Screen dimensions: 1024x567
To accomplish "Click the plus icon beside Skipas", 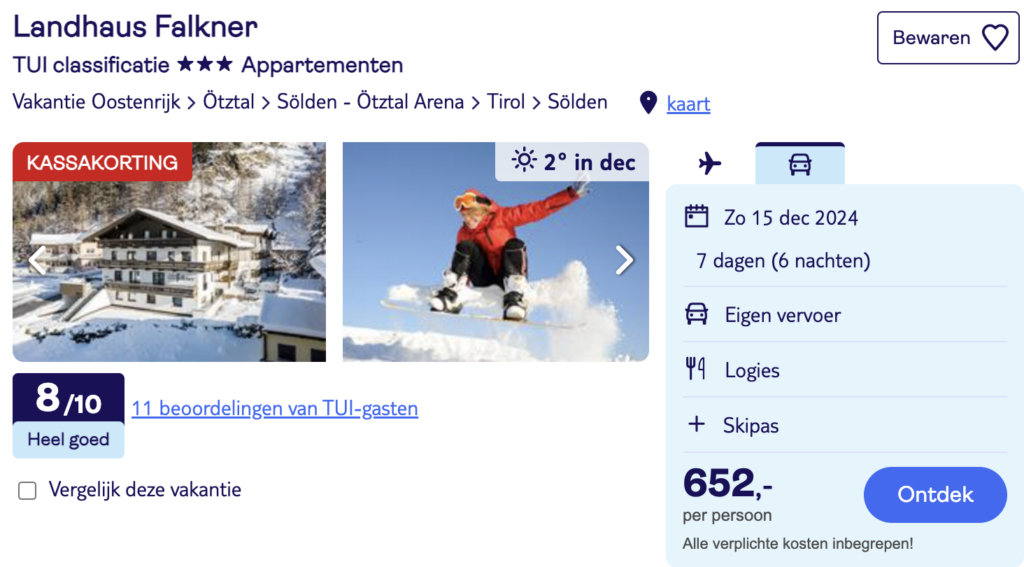I will tap(696, 425).
